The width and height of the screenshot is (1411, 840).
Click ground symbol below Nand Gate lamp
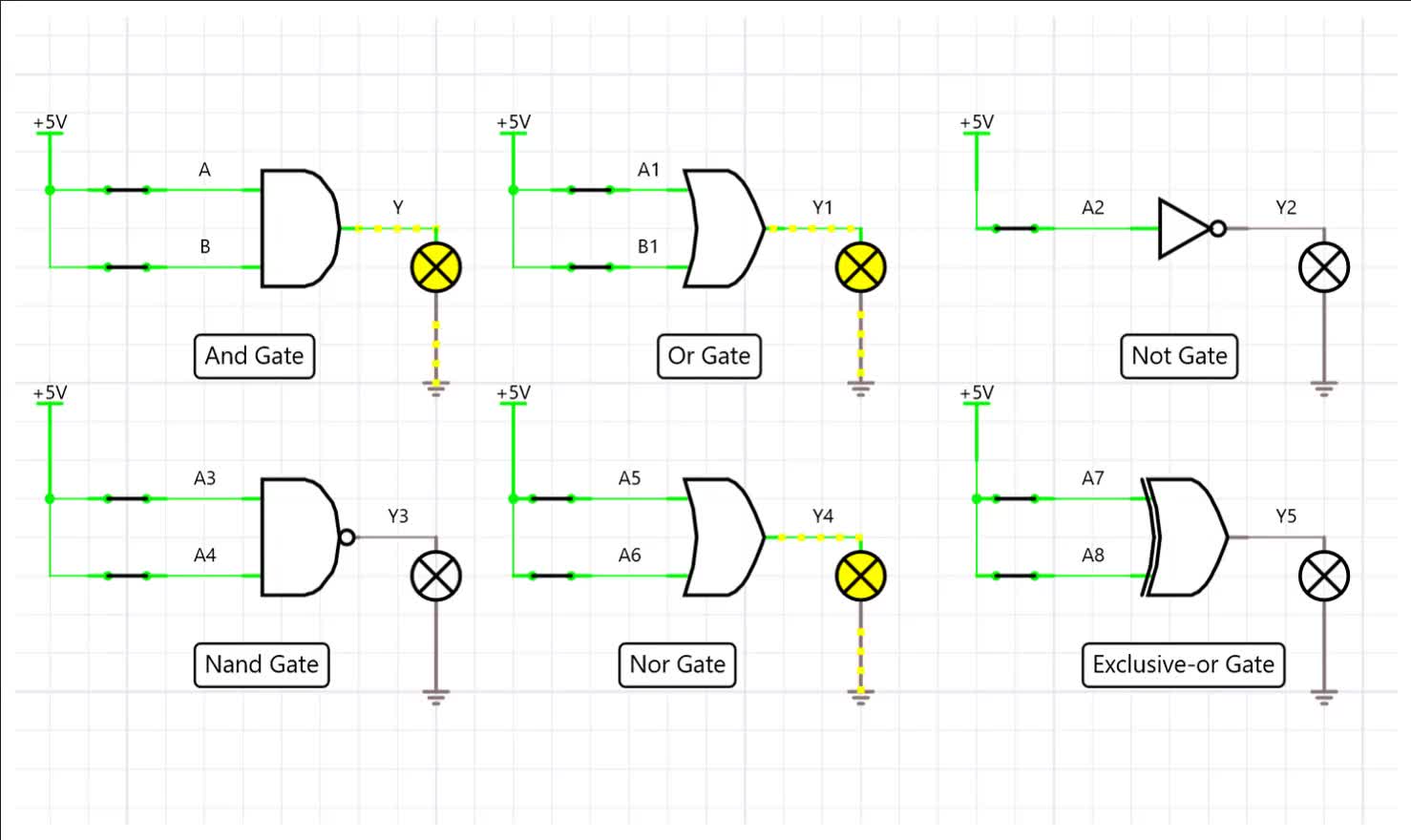pos(436,697)
